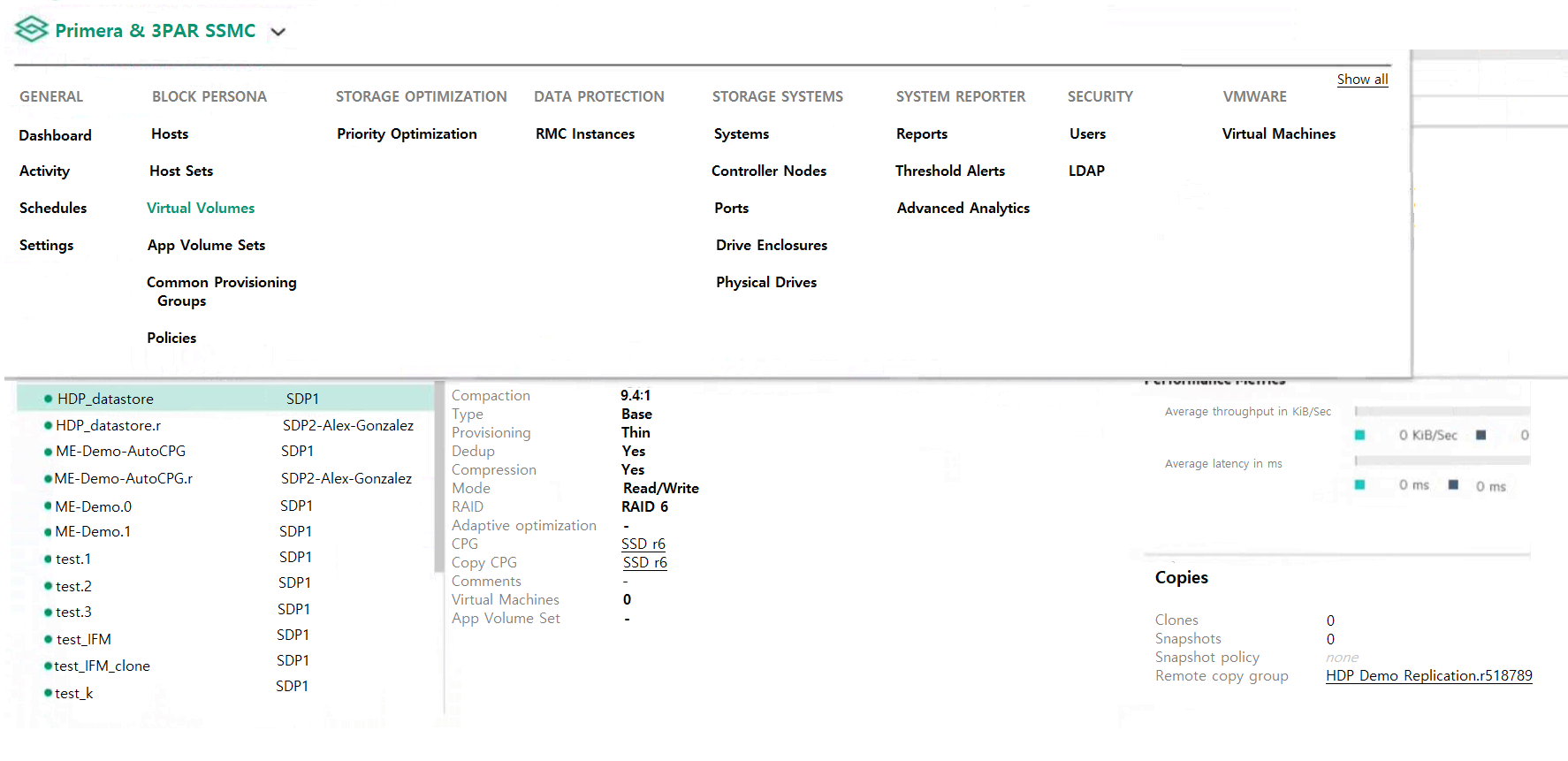Open Virtual Machines under VMware
1568x761 pixels.
(1279, 134)
